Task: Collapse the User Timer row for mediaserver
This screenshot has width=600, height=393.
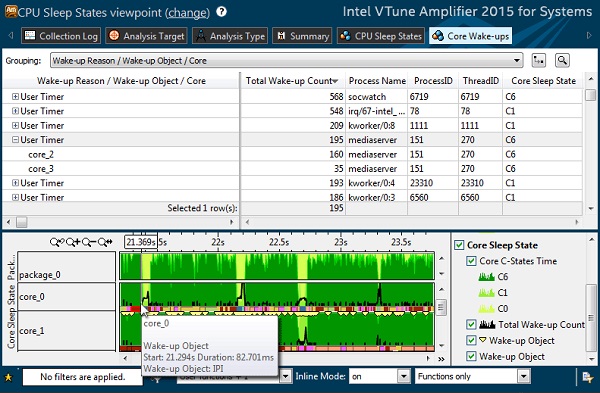Action: (x=15, y=140)
